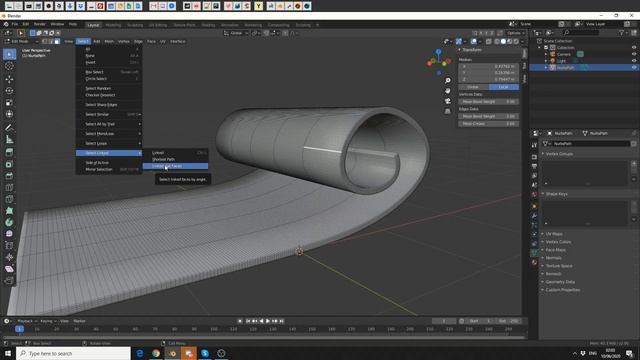Select the Shrink/Fatten tool
640x360 pixels.
9,257
